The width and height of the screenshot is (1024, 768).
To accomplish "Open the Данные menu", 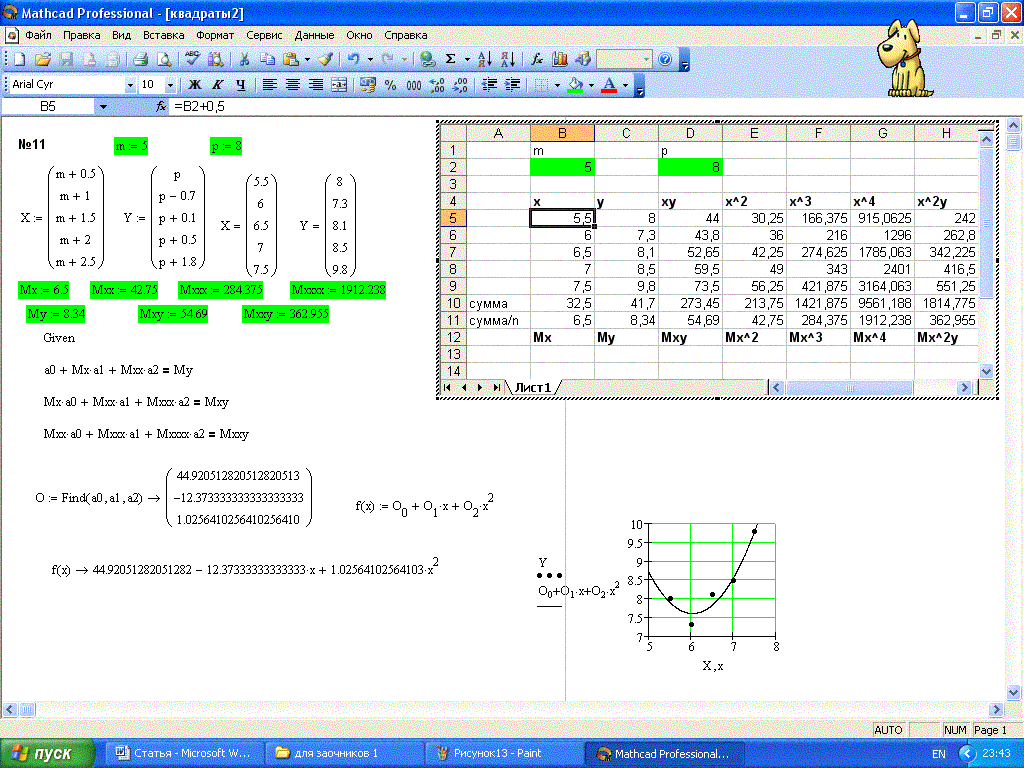I will coord(314,35).
